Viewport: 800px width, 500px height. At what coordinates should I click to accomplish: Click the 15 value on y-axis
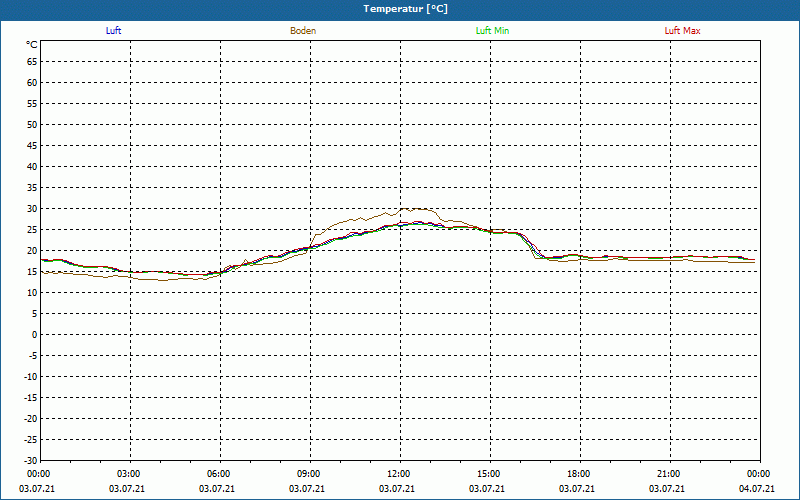coord(32,272)
